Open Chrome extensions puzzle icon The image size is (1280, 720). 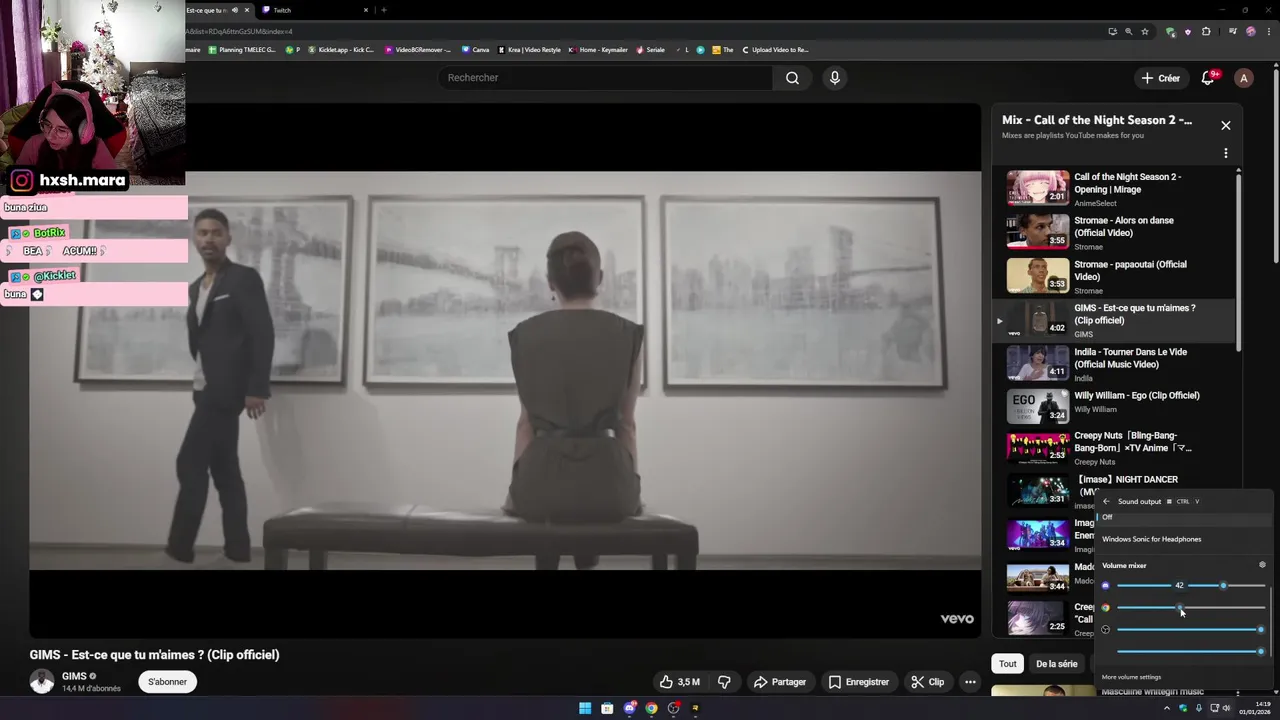click(1206, 31)
